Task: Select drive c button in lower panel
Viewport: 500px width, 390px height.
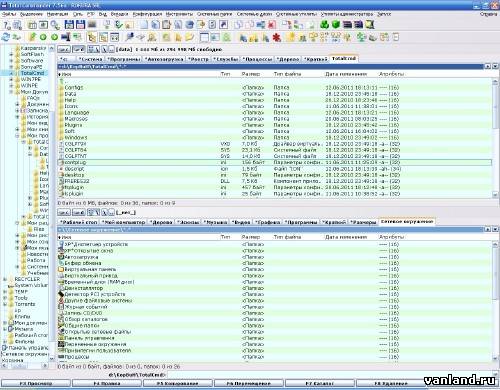Action: coord(64,212)
